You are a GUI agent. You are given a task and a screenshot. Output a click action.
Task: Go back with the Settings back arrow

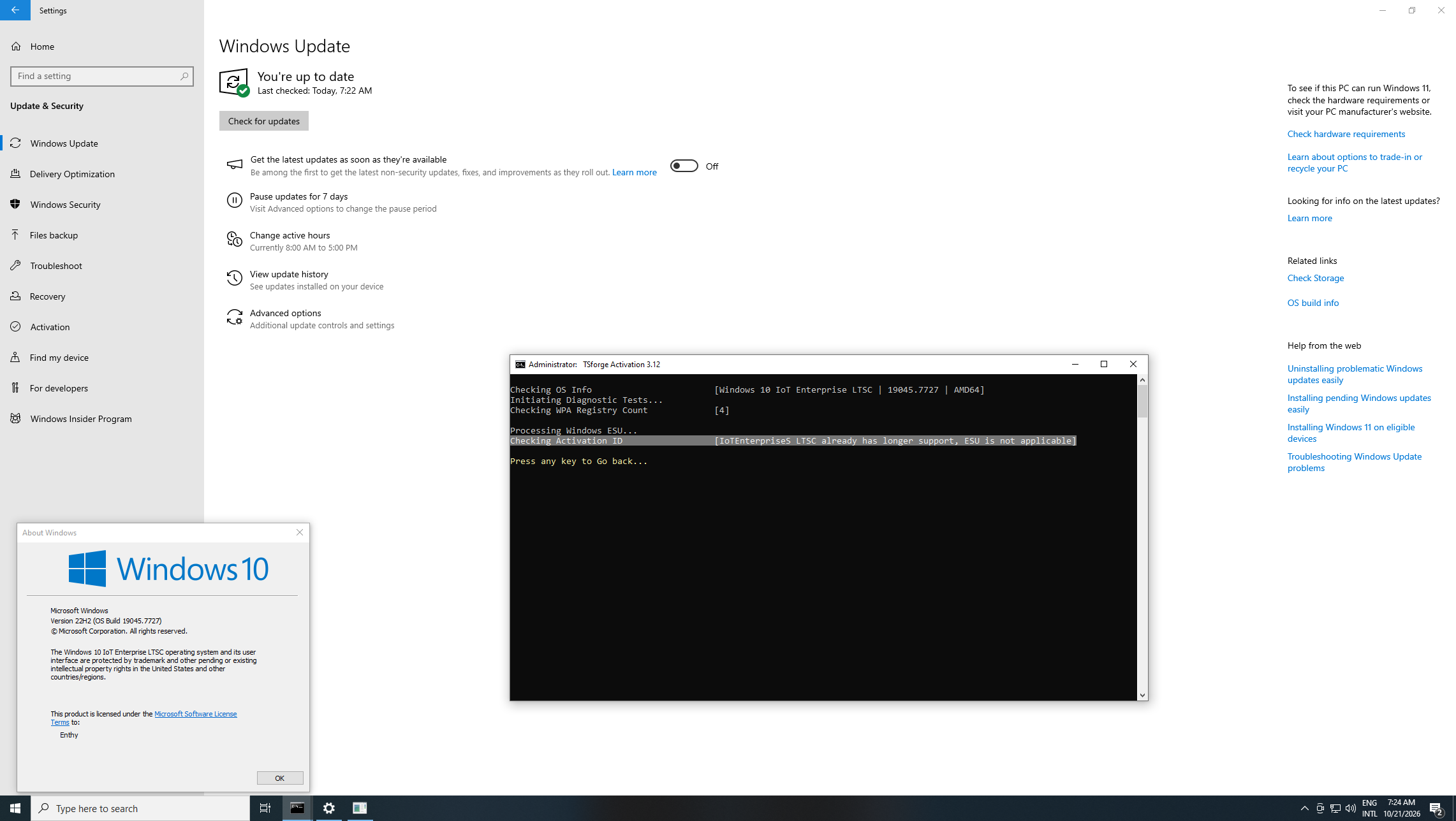tap(15, 10)
